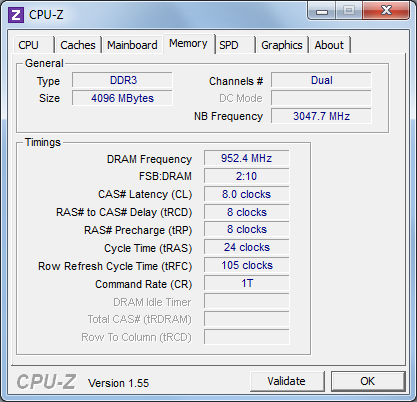
Task: Minimize the CPU-Z window
Action: click(321, 12)
